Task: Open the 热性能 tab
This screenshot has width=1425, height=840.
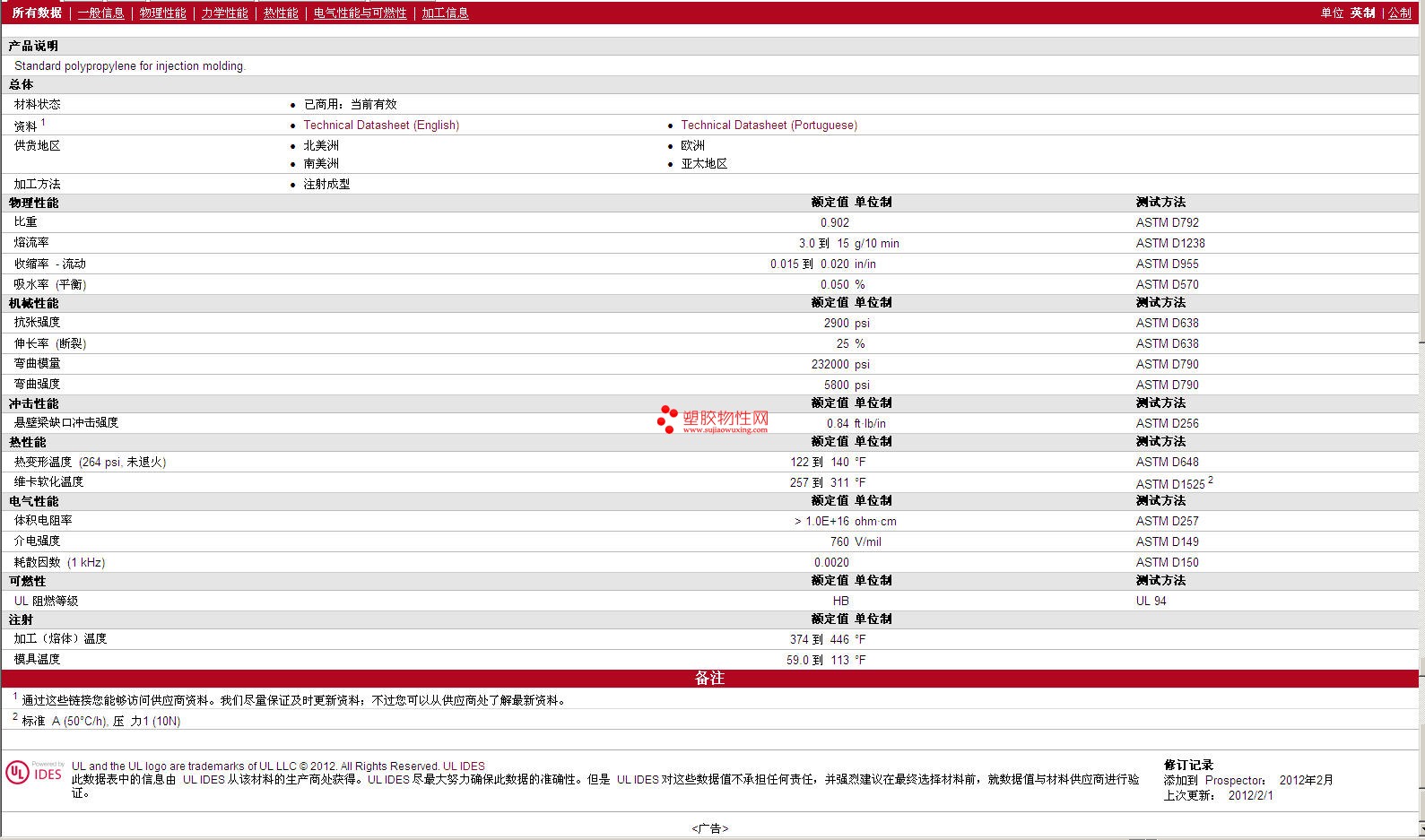Action: tap(281, 13)
